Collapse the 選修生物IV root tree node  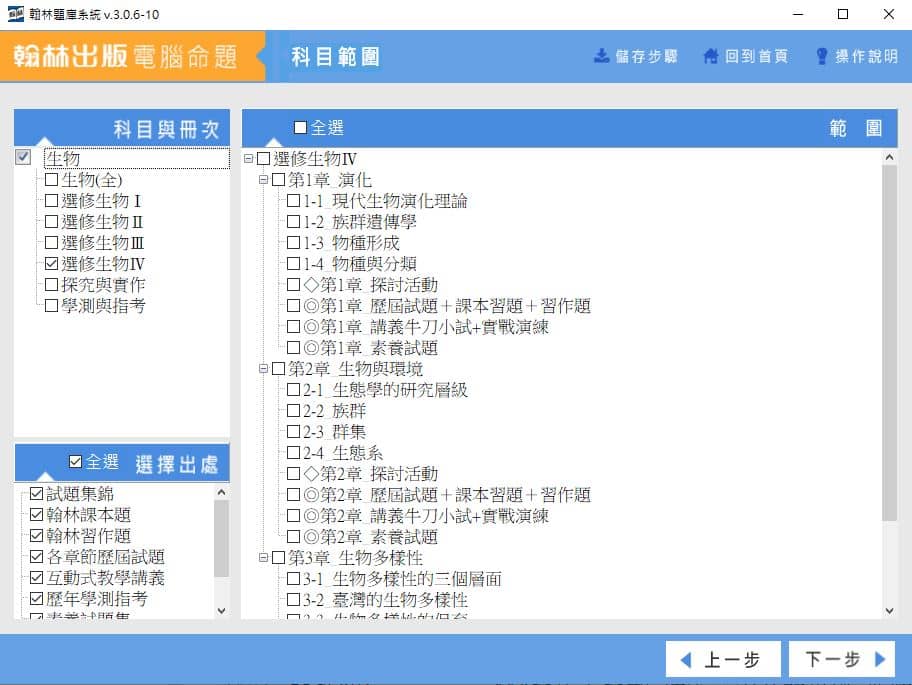(248, 159)
